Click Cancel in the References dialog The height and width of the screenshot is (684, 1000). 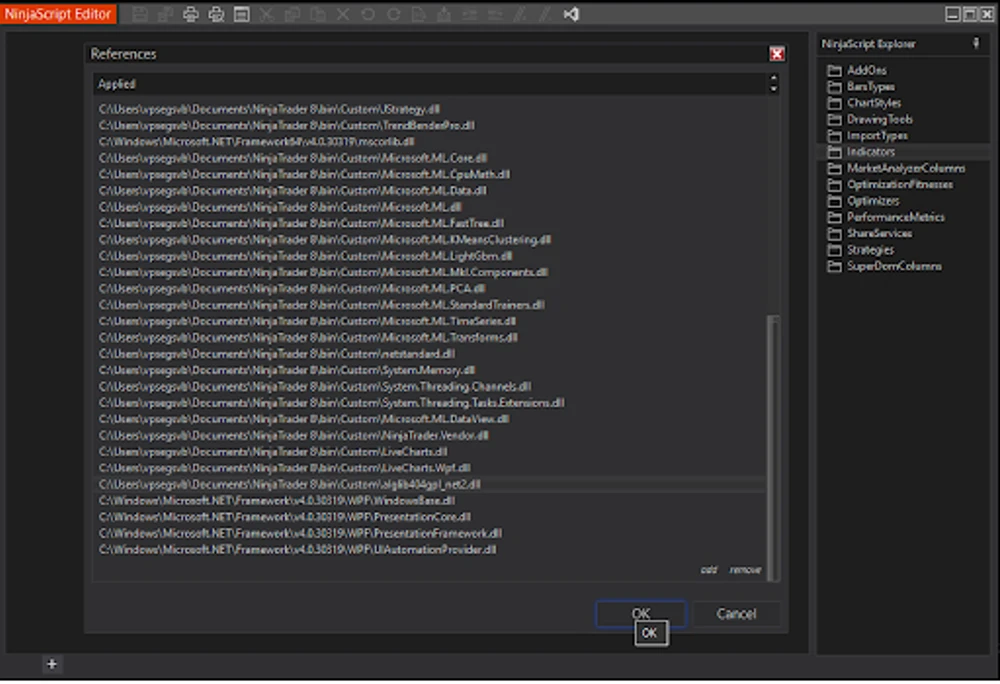(x=736, y=613)
